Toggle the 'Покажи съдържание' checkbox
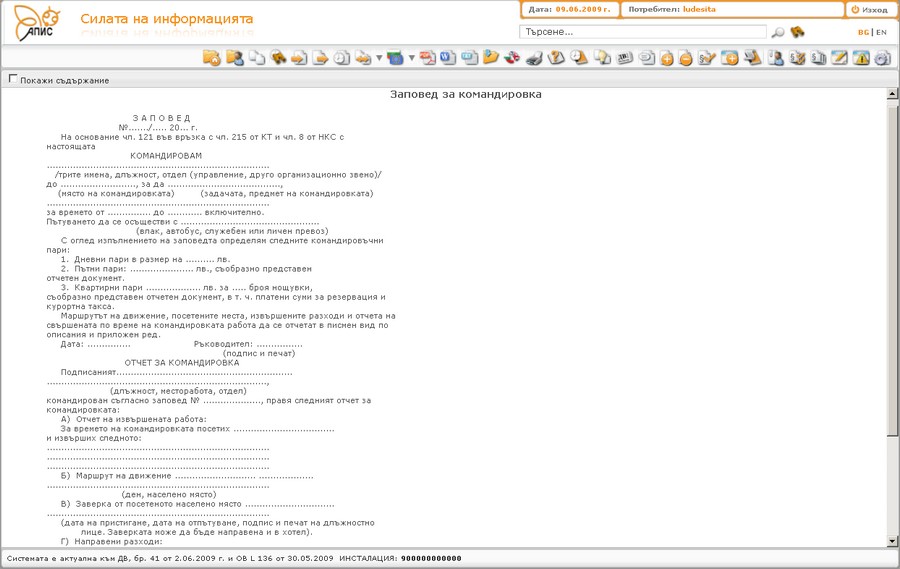Image resolution: width=900 pixels, height=569 pixels. (13, 79)
